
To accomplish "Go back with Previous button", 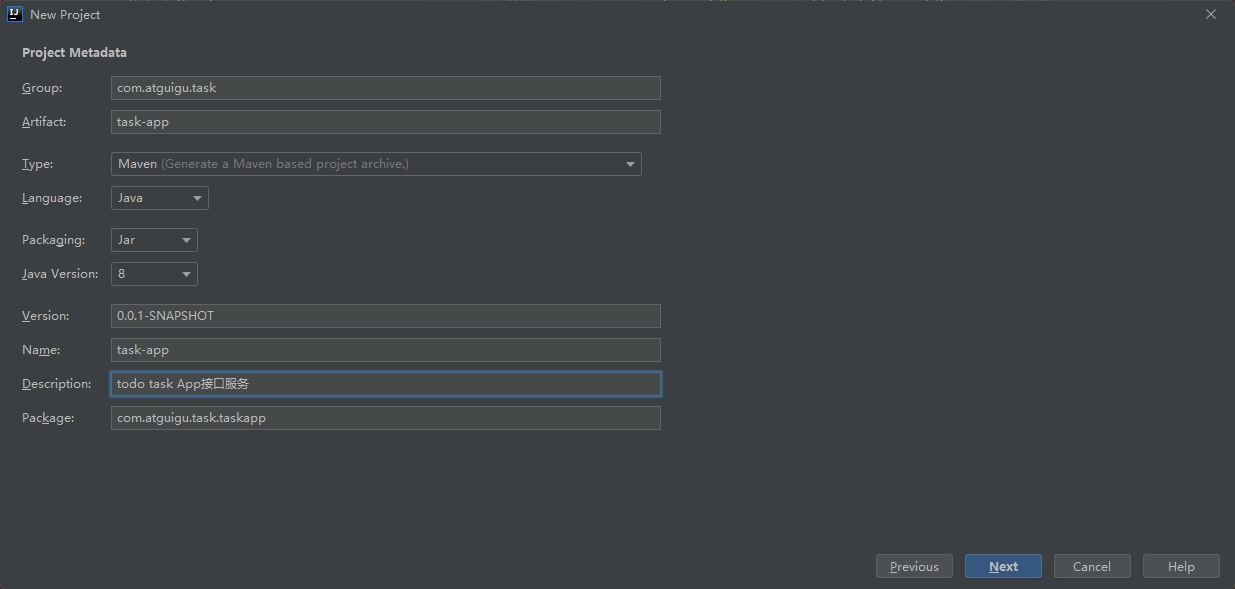I will [x=914, y=566].
